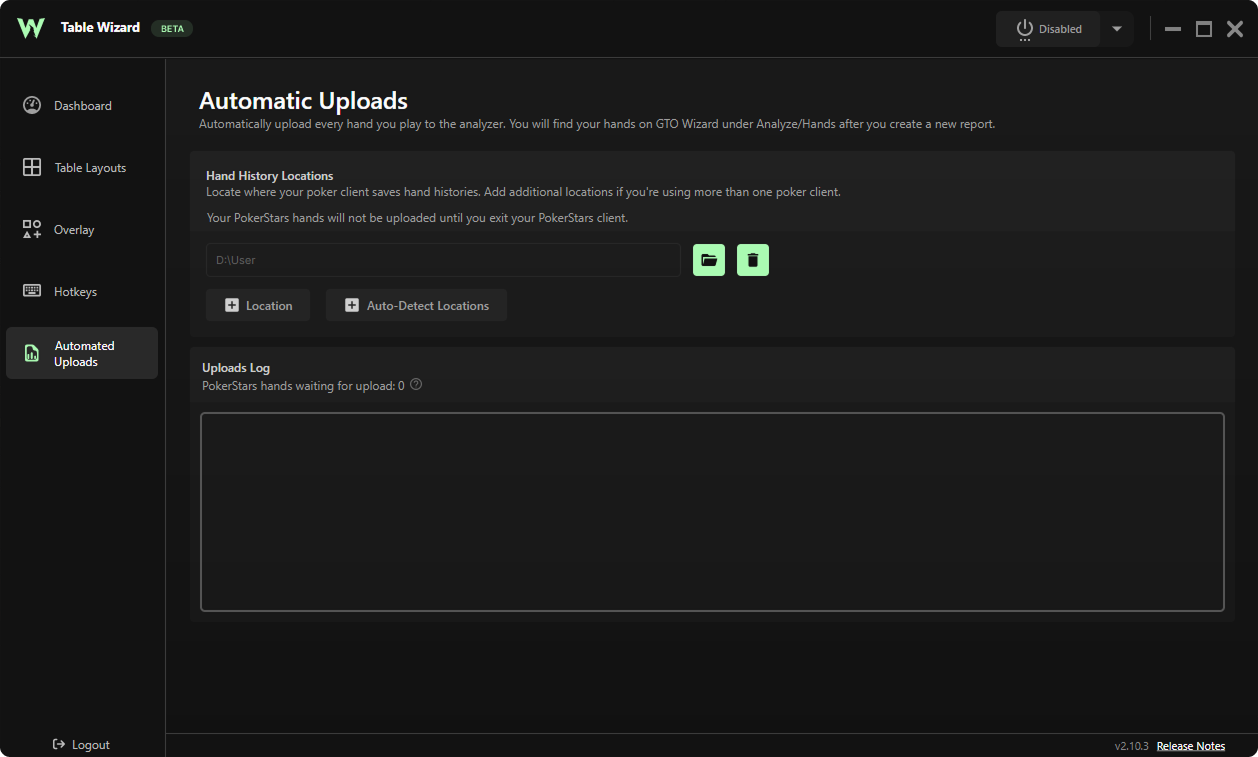Click the Automated Uploads file icon

point(32,353)
